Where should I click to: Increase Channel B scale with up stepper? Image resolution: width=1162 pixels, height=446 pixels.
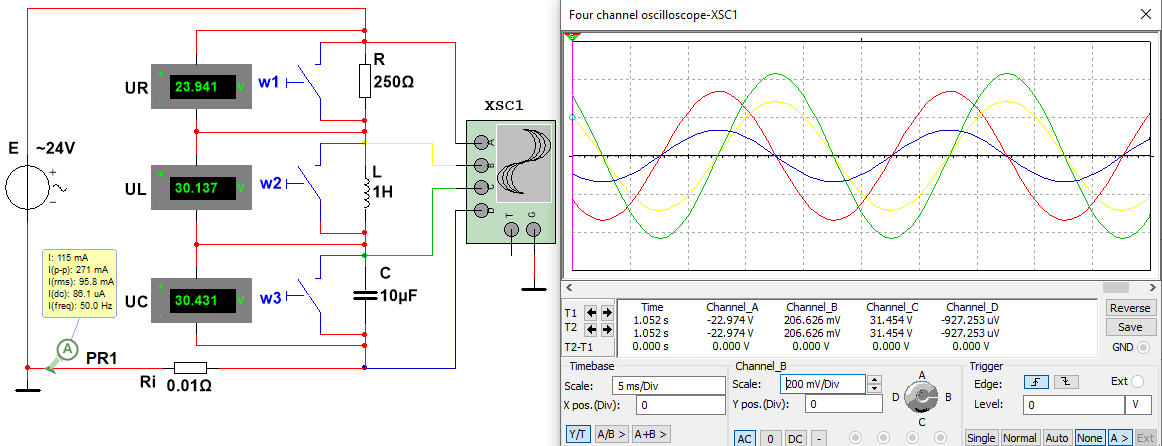pyautogui.click(x=874, y=380)
